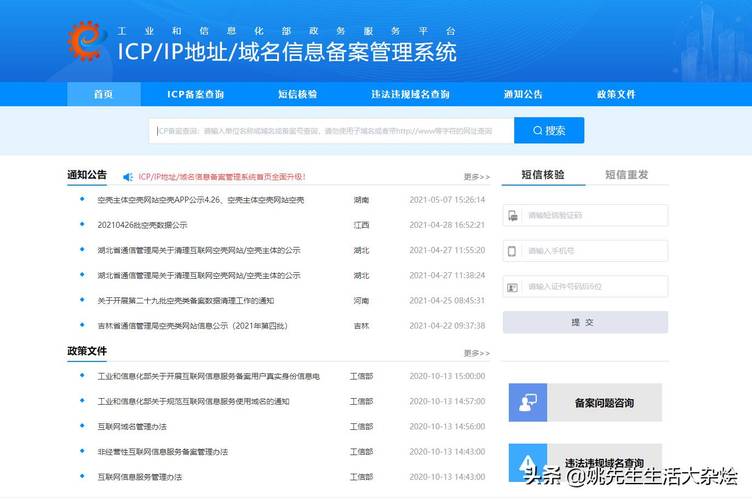Click the 江西 region label
The height and width of the screenshot is (500, 752).
pyautogui.click(x=361, y=225)
